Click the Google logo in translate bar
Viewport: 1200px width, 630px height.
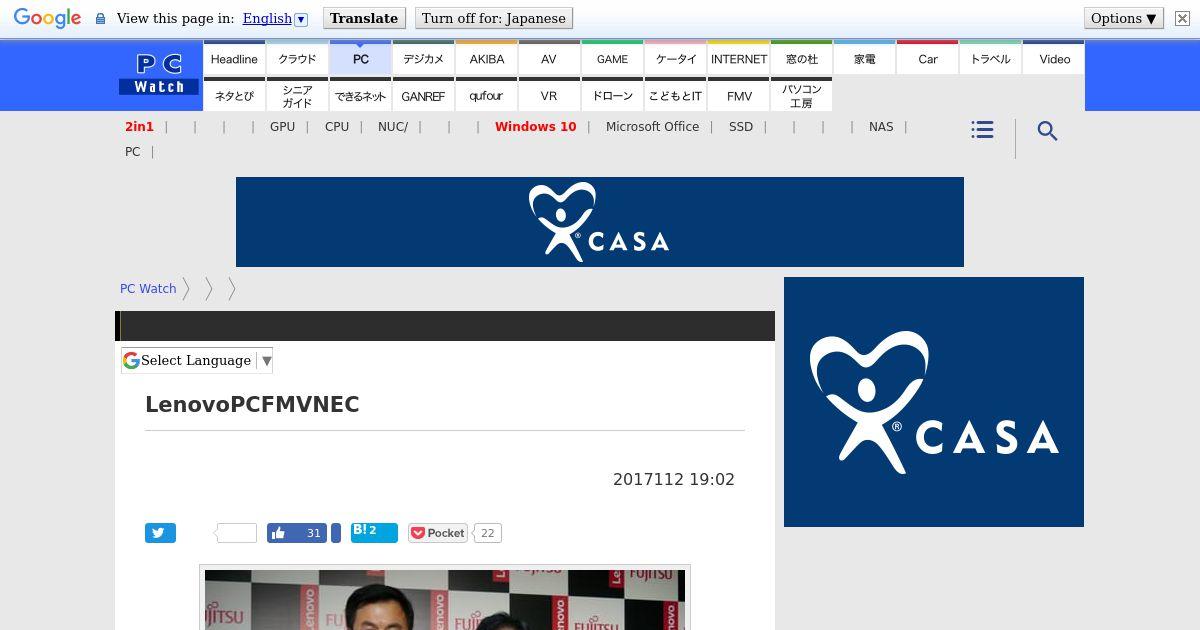coord(47,18)
